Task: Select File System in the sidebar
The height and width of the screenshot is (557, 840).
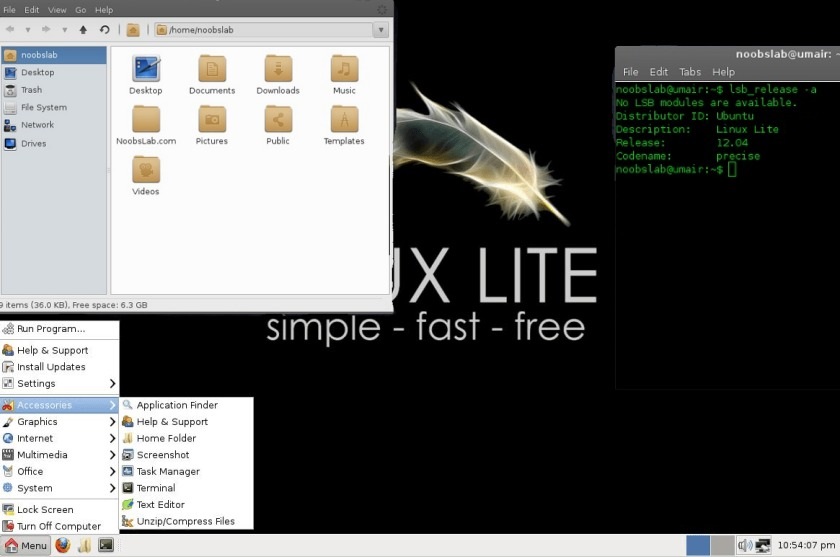Action: coord(54,107)
